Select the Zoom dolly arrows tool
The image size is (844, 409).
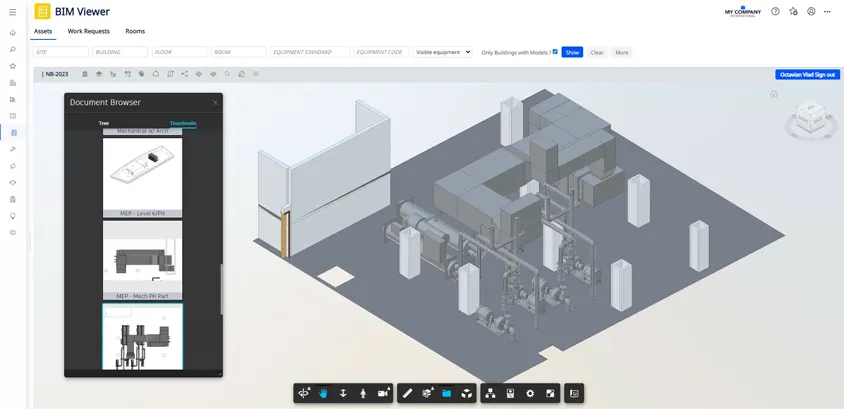[343, 393]
